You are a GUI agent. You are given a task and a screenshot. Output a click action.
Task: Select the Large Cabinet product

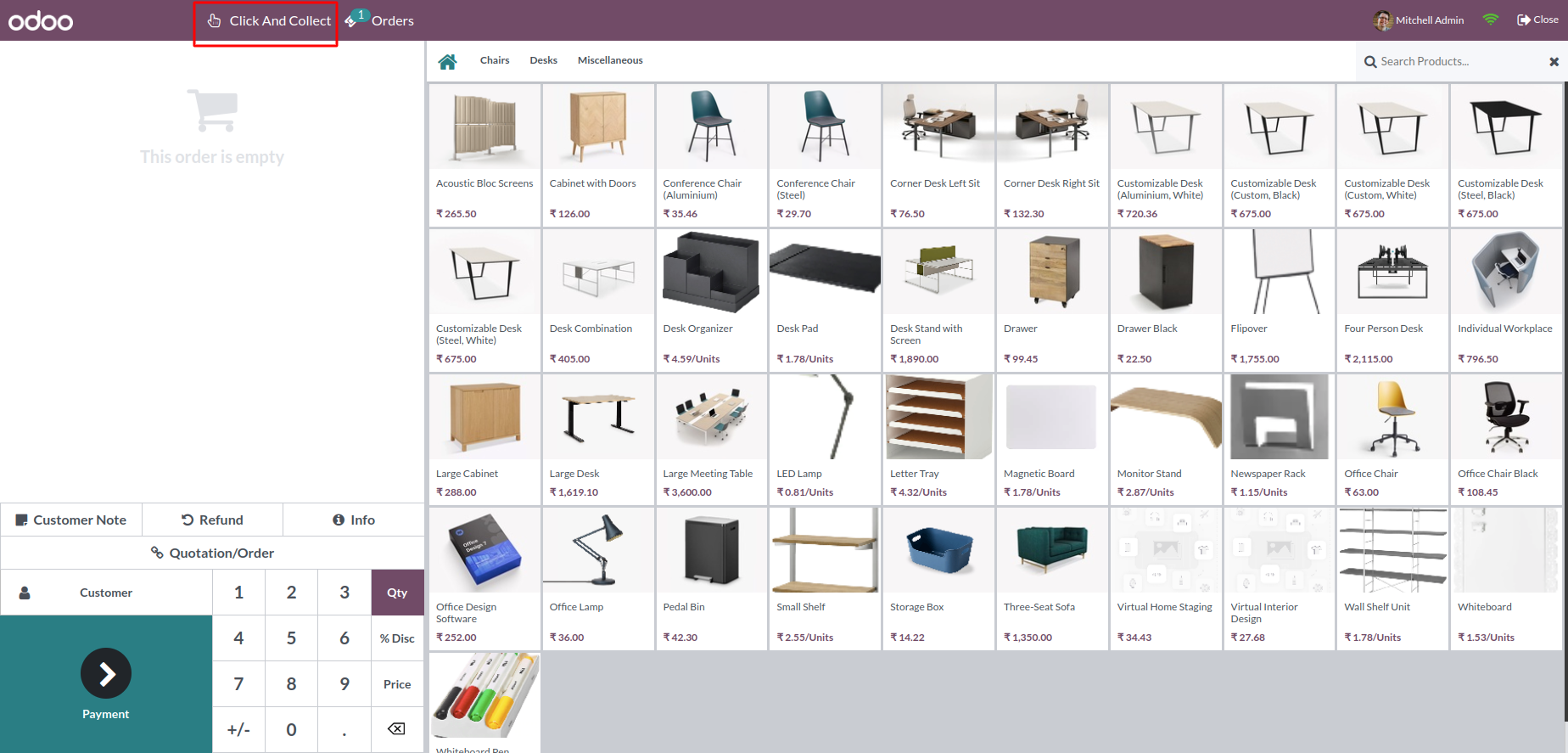pyautogui.click(x=484, y=439)
